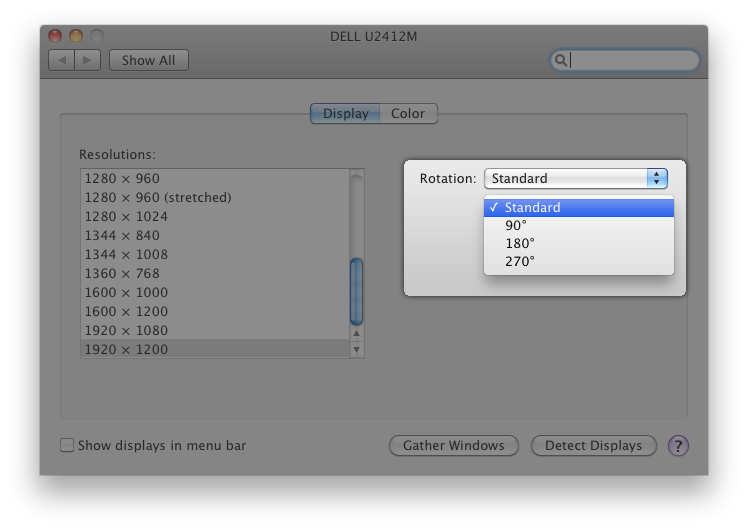Choose the 1600 × 1000 resolution
Image resolution: width=748 pixels, height=530 pixels.
tap(215, 292)
